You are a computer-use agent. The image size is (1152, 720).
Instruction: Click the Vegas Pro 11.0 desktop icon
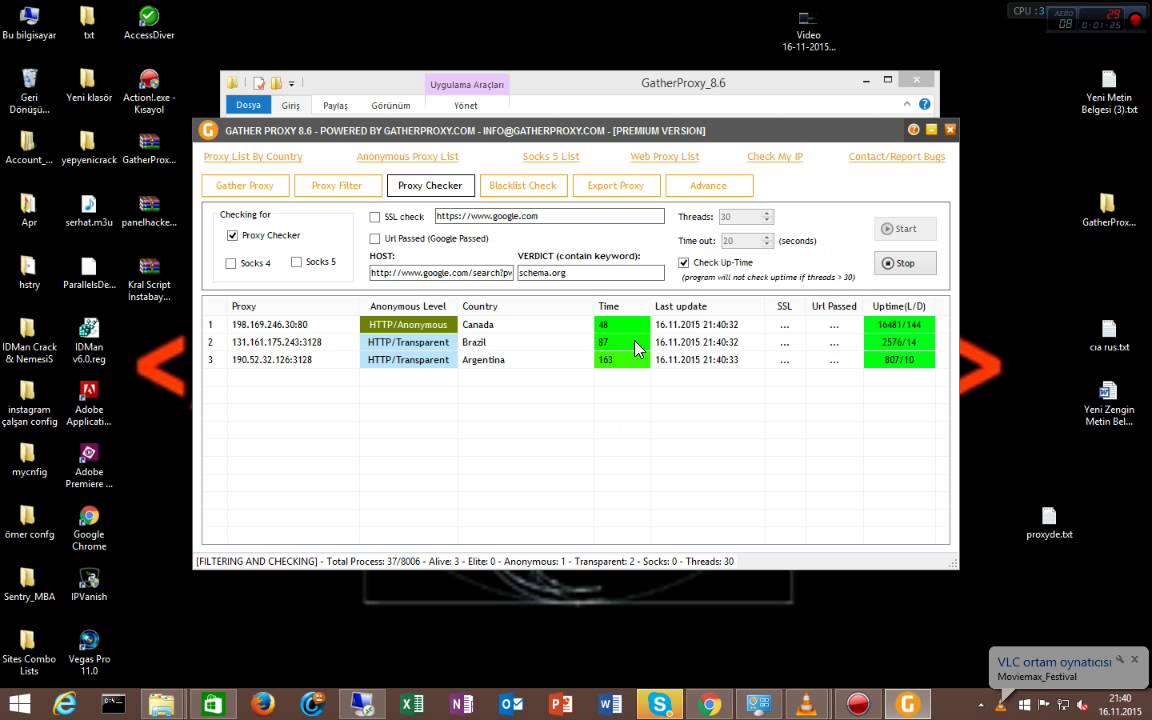click(x=89, y=652)
